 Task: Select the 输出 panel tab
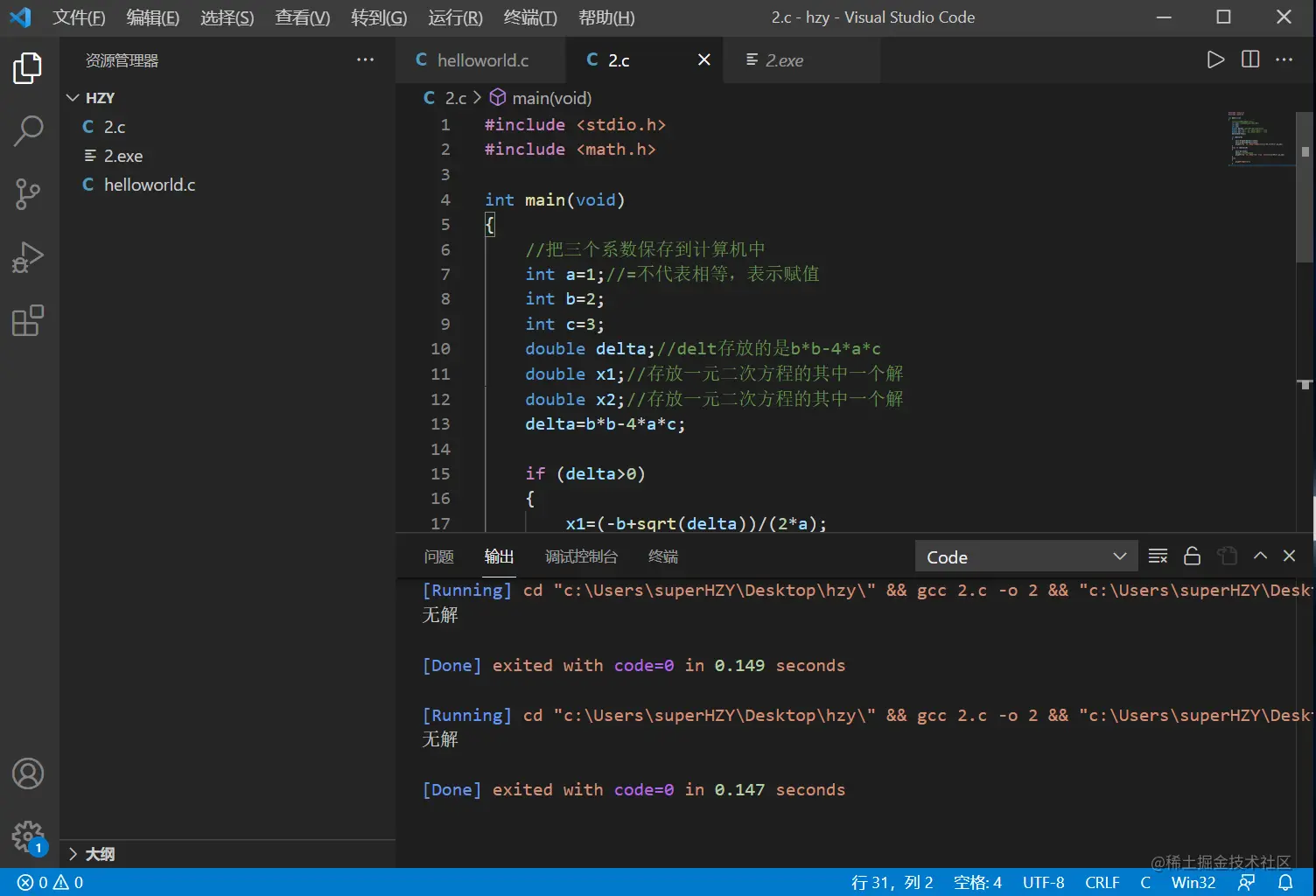[499, 556]
